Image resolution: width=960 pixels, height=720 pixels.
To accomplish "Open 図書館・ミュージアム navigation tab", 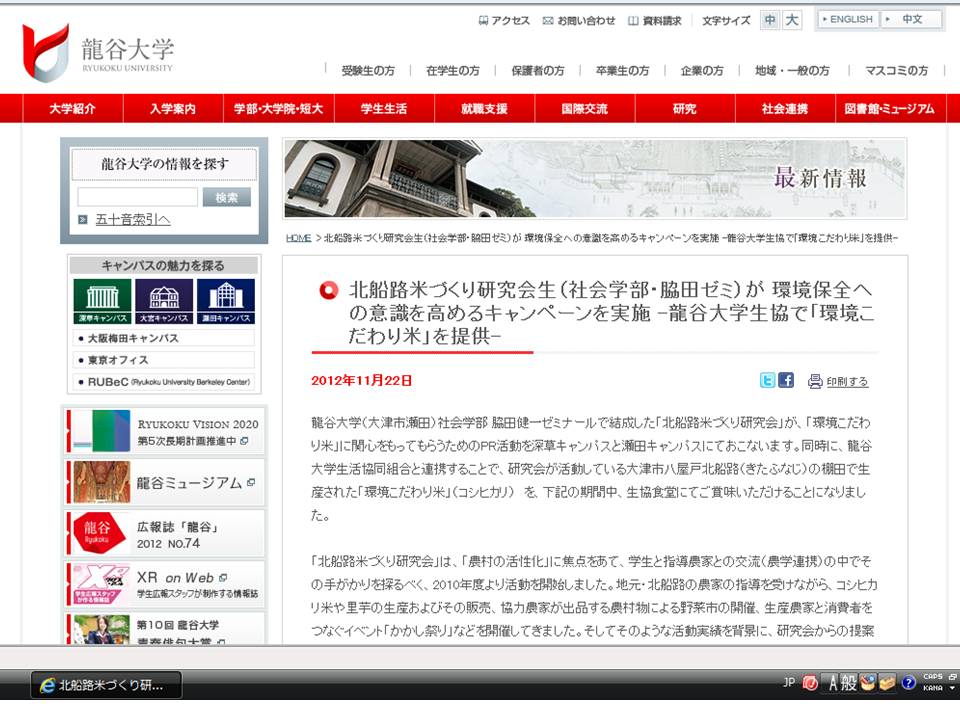I will click(890, 108).
